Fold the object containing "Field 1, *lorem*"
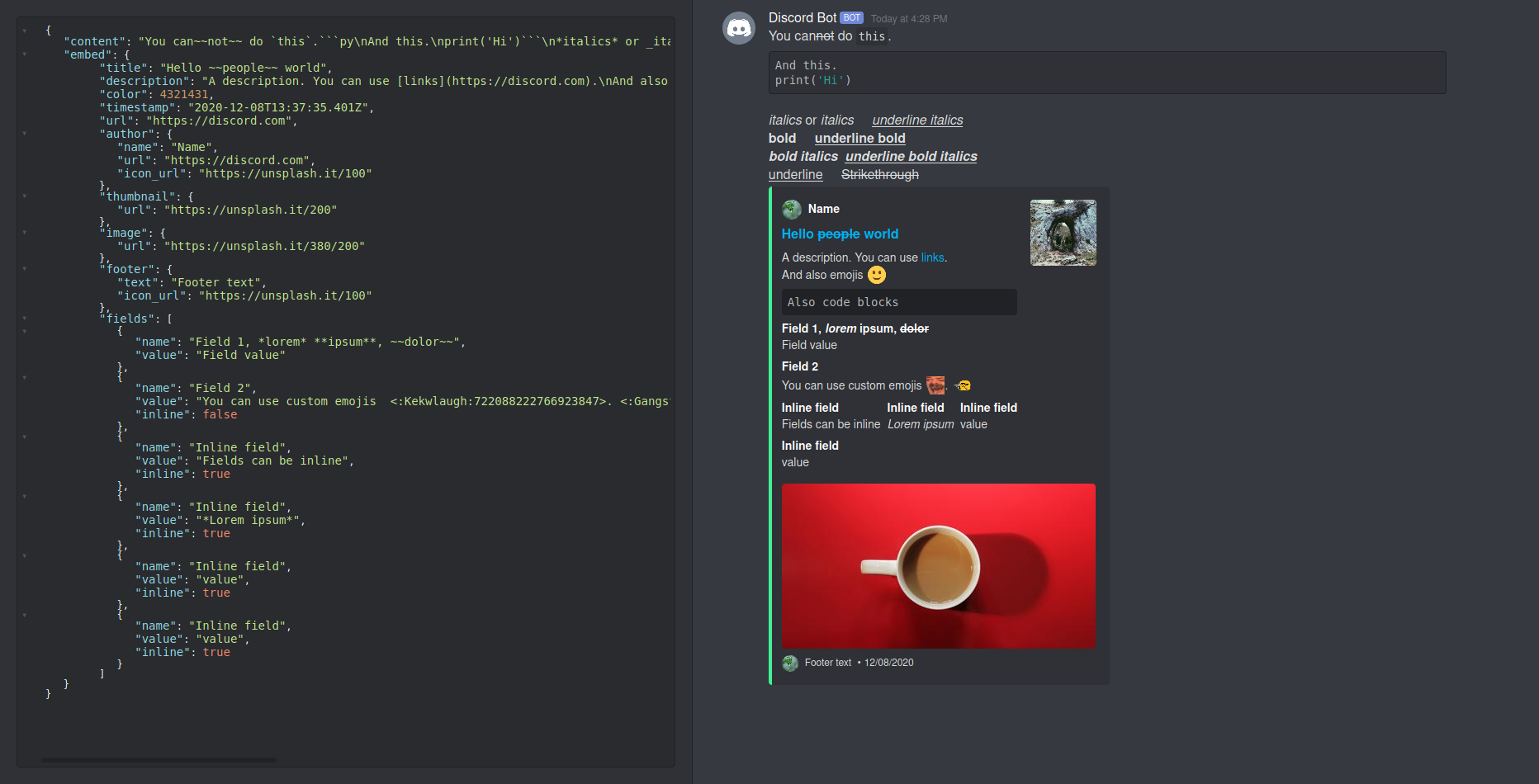This screenshot has width=1539, height=784. [25, 332]
